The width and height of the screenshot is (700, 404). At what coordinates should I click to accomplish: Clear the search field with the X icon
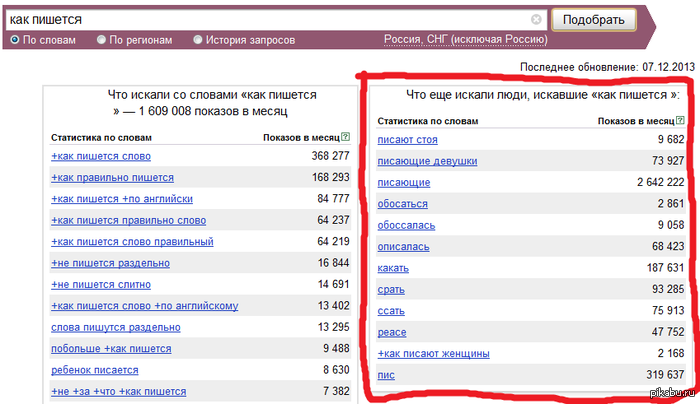537,19
